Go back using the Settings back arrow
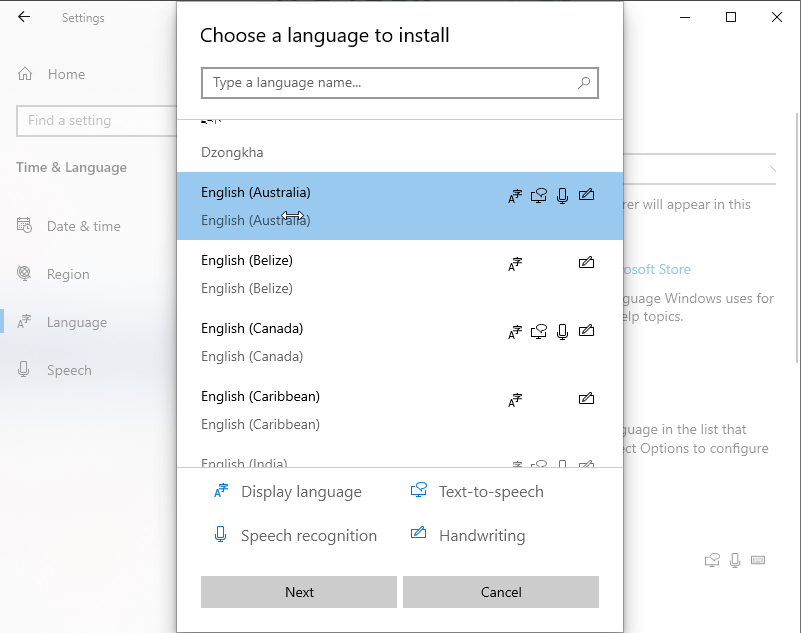Screen dimensions: 801x633 pos(24,17)
